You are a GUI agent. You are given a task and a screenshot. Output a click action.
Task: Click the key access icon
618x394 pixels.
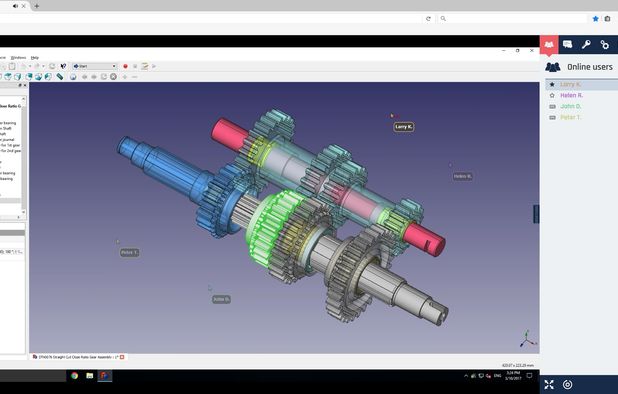pos(586,45)
